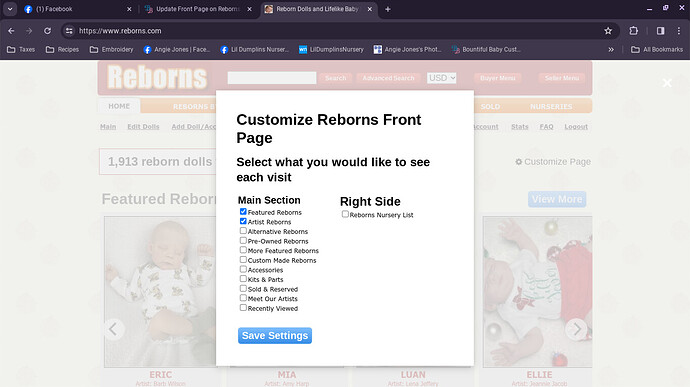Reload the page with the refresh icon
The width and height of the screenshot is (690, 387).
pos(48,31)
